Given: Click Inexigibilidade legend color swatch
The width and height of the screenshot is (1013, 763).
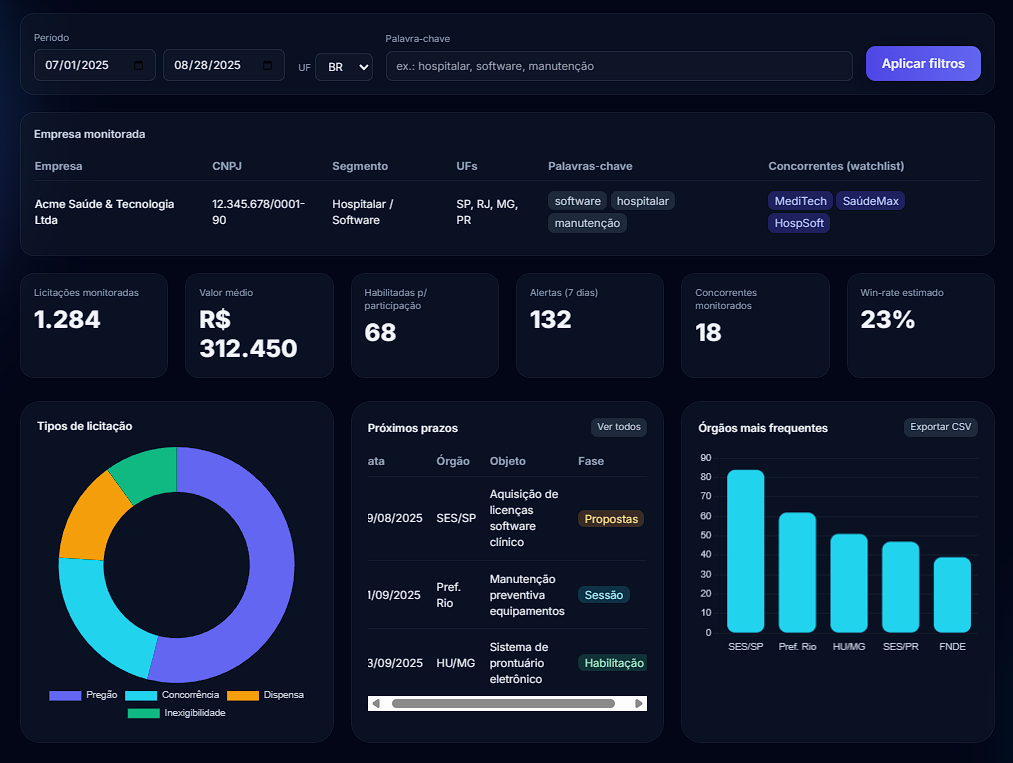Looking at the screenshot, I should pos(143,713).
